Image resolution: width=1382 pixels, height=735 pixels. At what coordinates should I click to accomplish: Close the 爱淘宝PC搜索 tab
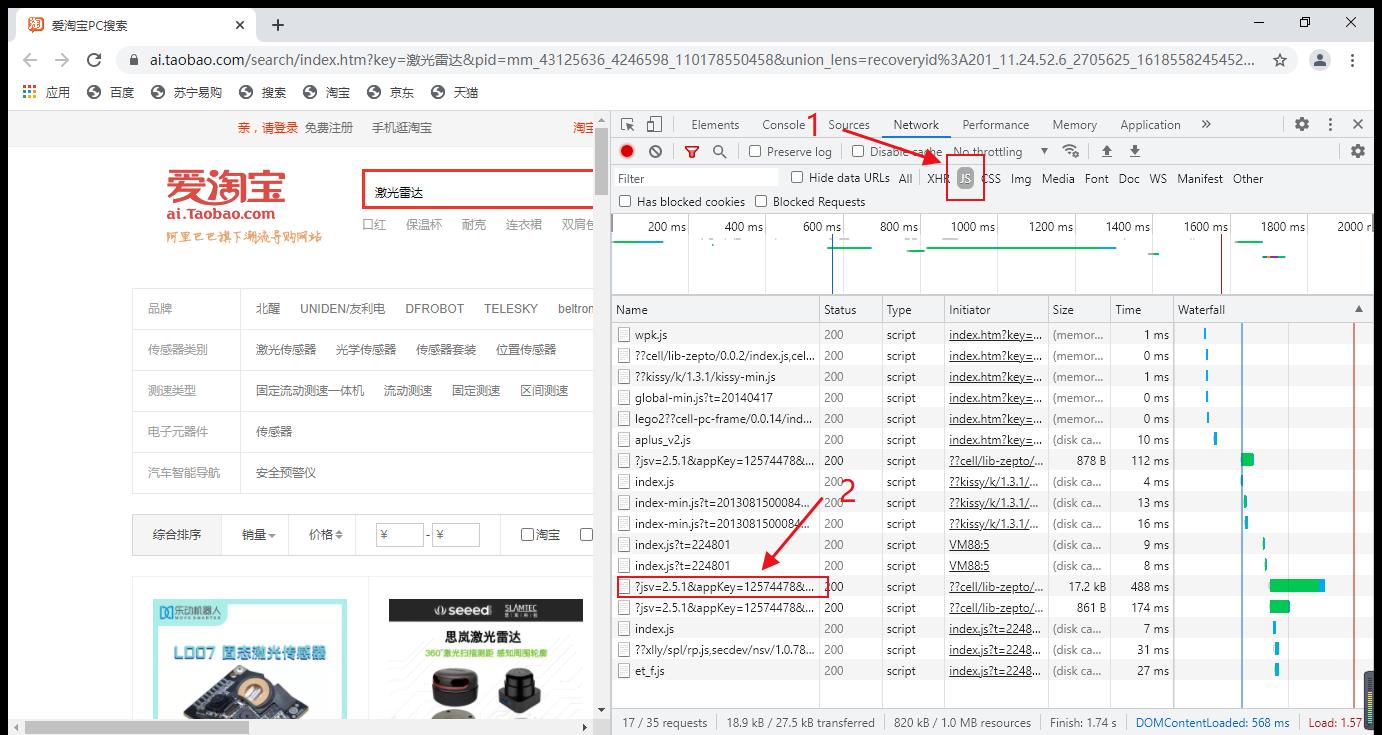click(x=240, y=25)
